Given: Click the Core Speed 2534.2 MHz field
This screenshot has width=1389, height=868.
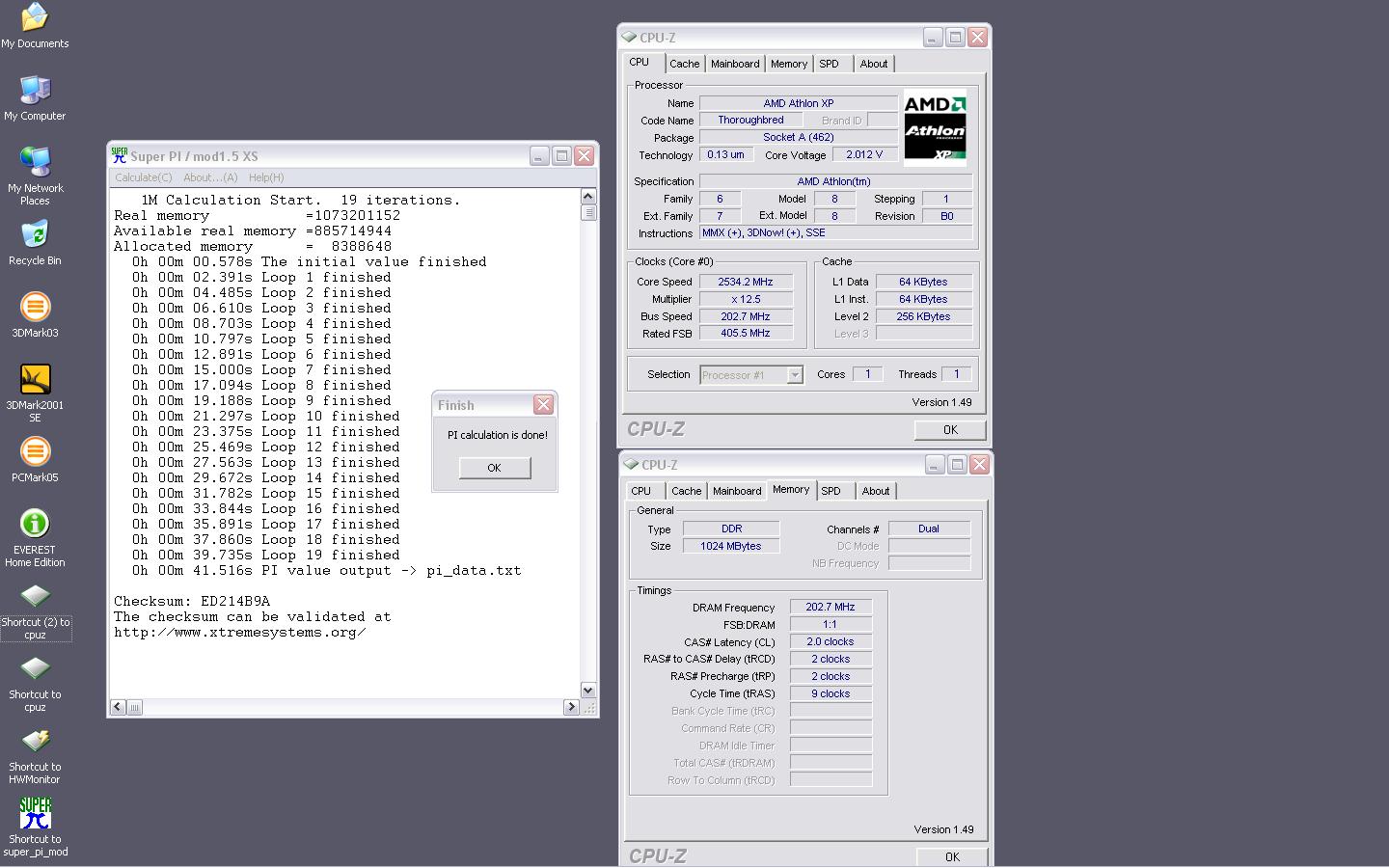Looking at the screenshot, I should click(x=745, y=282).
